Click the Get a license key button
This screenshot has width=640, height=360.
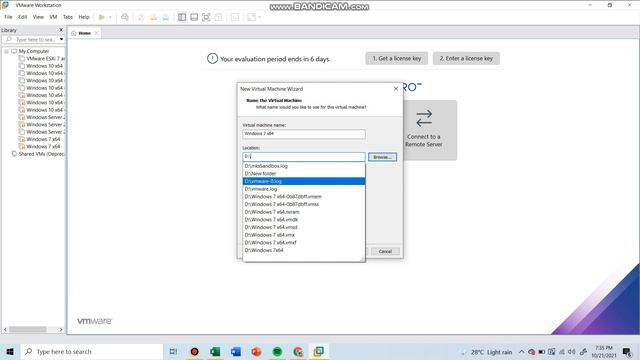coord(396,59)
